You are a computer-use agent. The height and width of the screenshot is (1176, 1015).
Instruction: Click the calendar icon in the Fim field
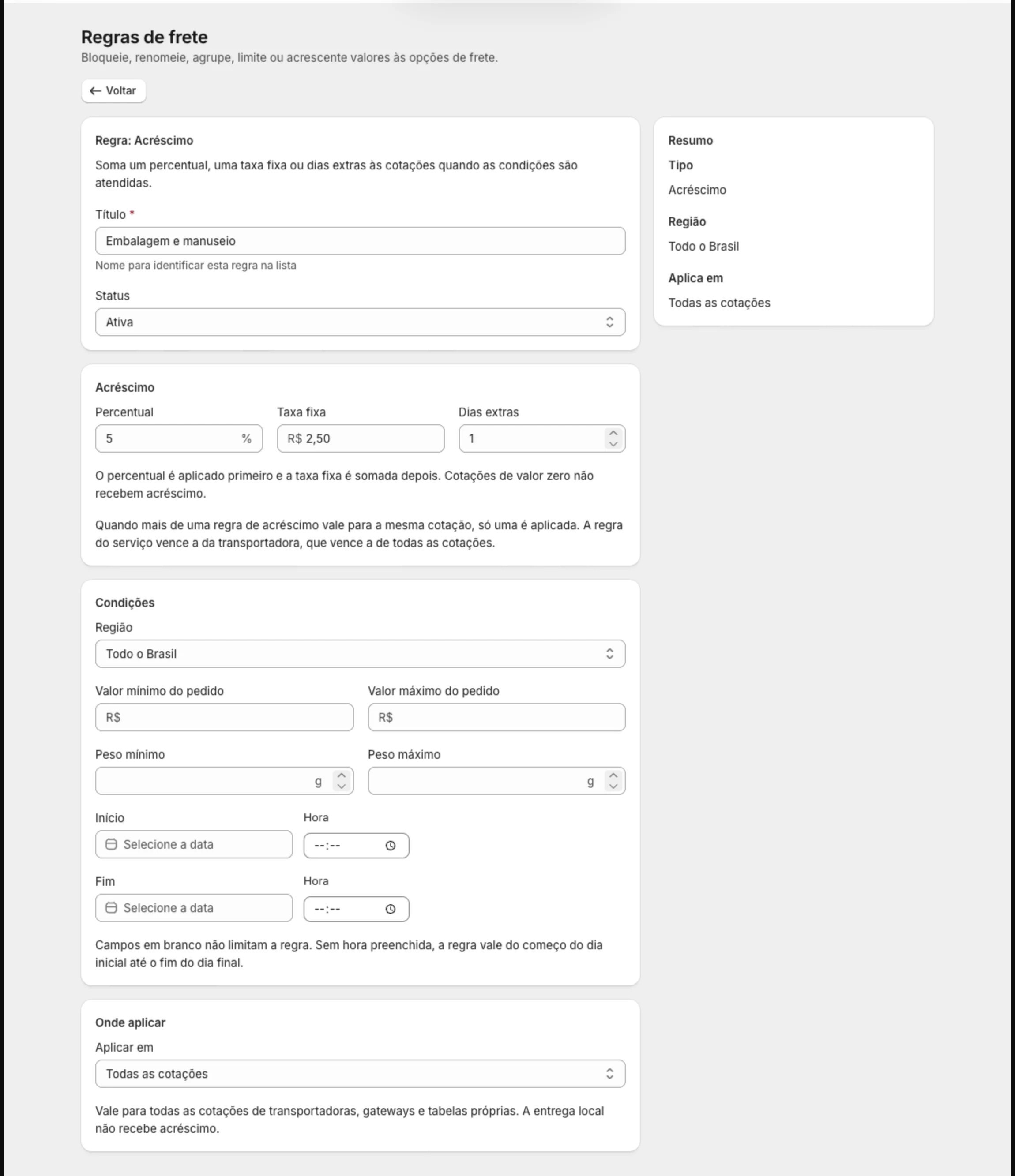pyautogui.click(x=111, y=908)
